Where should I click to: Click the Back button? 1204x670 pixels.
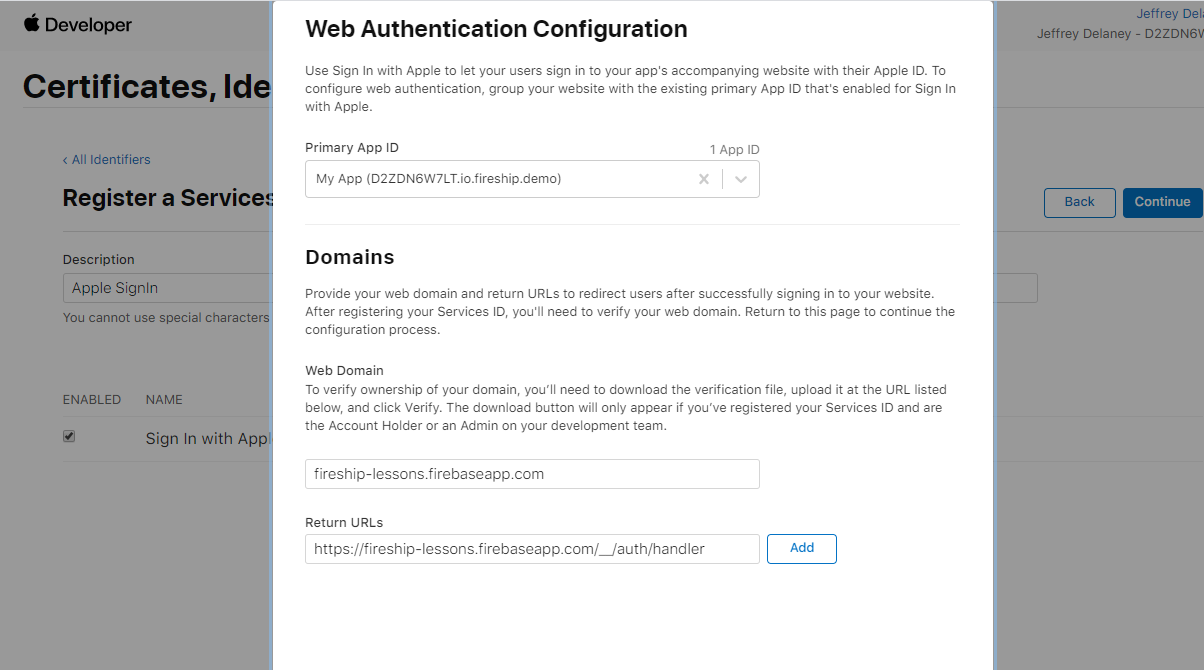coord(1079,202)
